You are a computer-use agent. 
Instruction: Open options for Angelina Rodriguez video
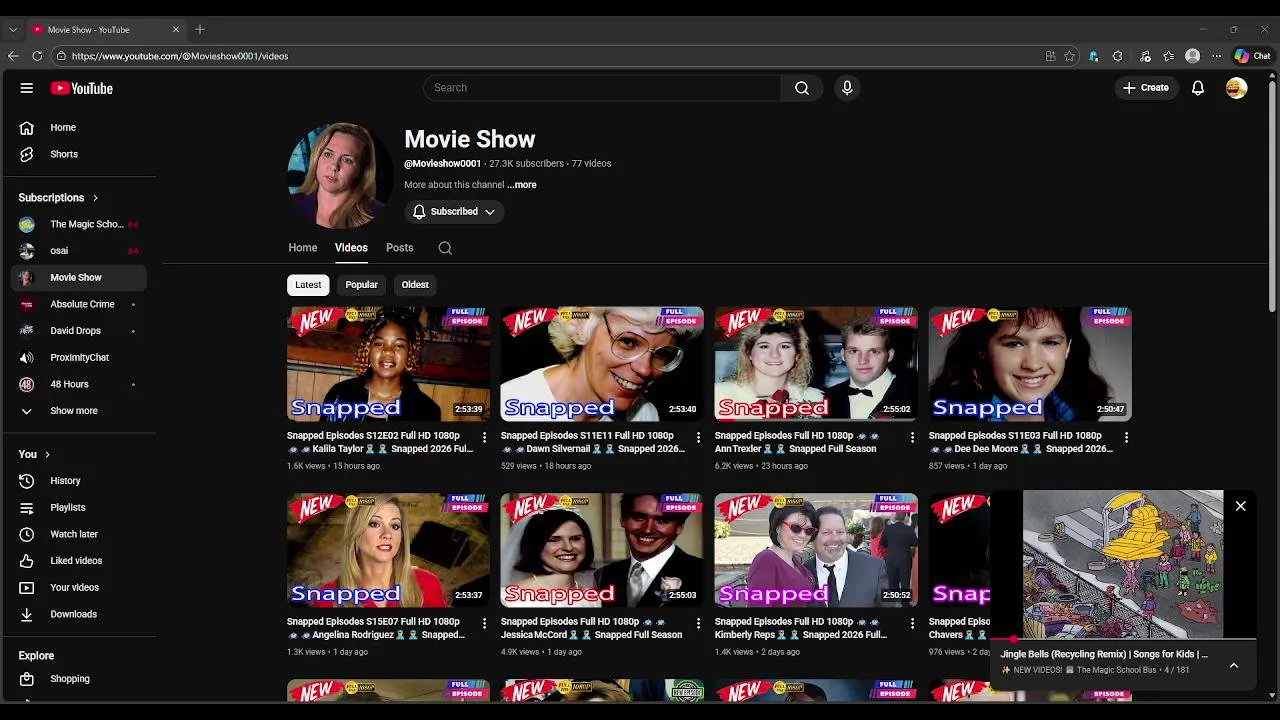click(485, 623)
